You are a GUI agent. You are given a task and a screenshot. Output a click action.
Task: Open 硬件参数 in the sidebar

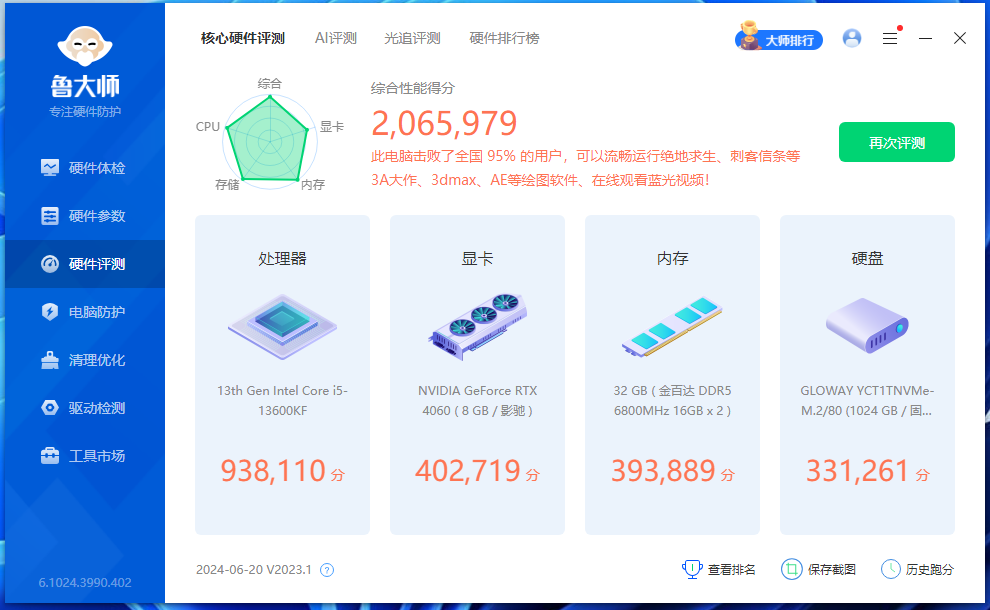pyautogui.click(x=85, y=216)
